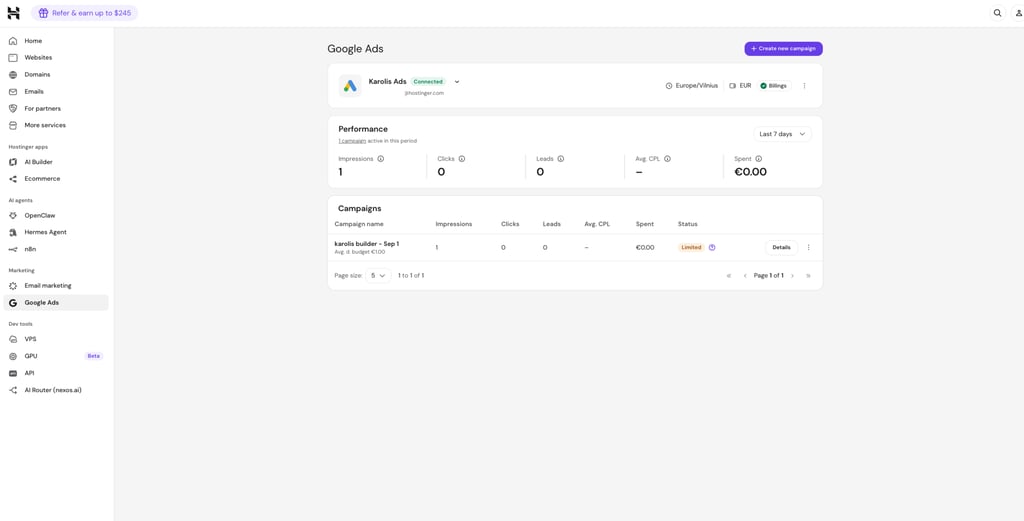1024x521 pixels.
Task: Click the Billings button
Action: point(775,86)
